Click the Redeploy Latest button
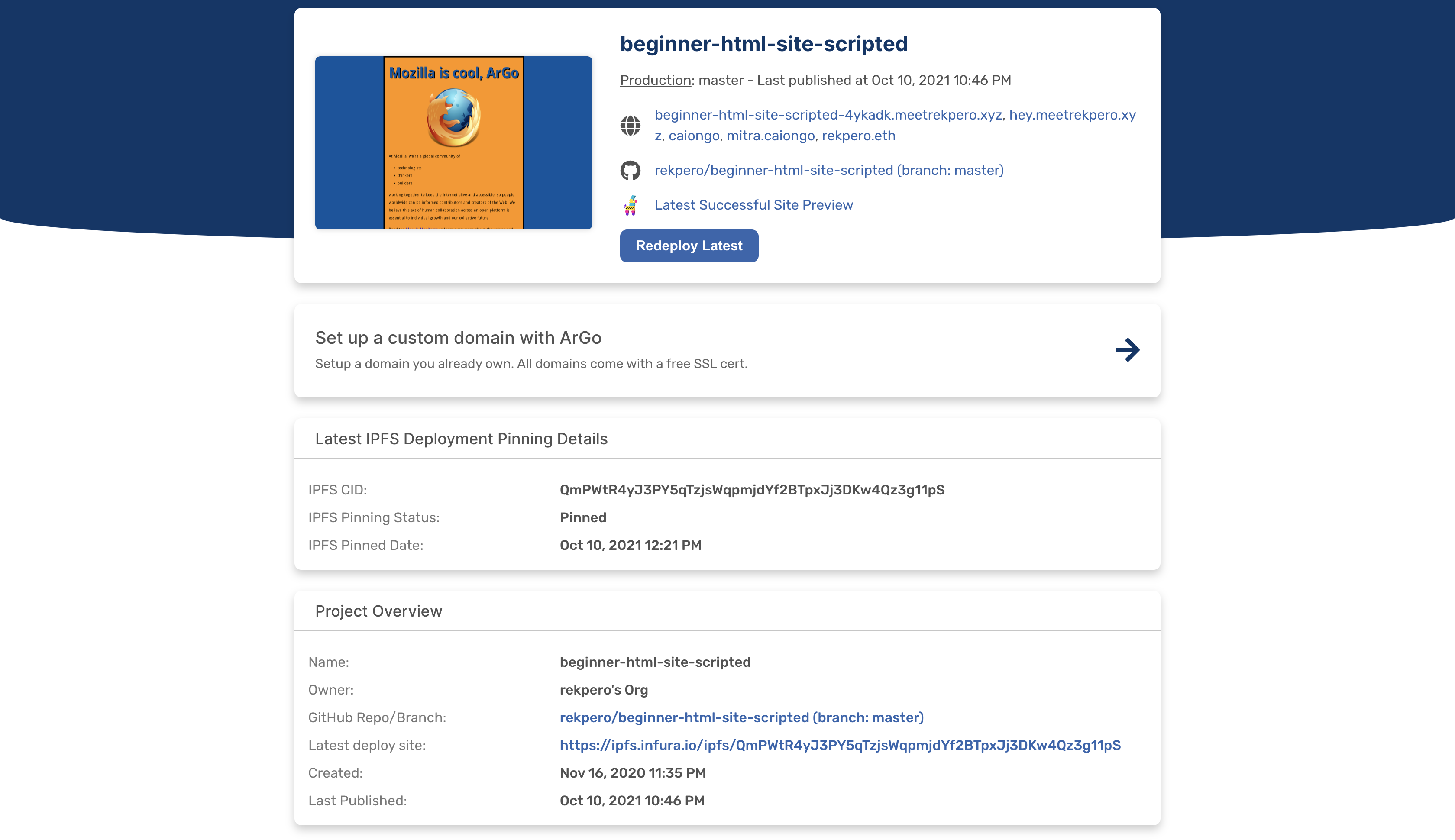The height and width of the screenshot is (840, 1455). [689, 246]
